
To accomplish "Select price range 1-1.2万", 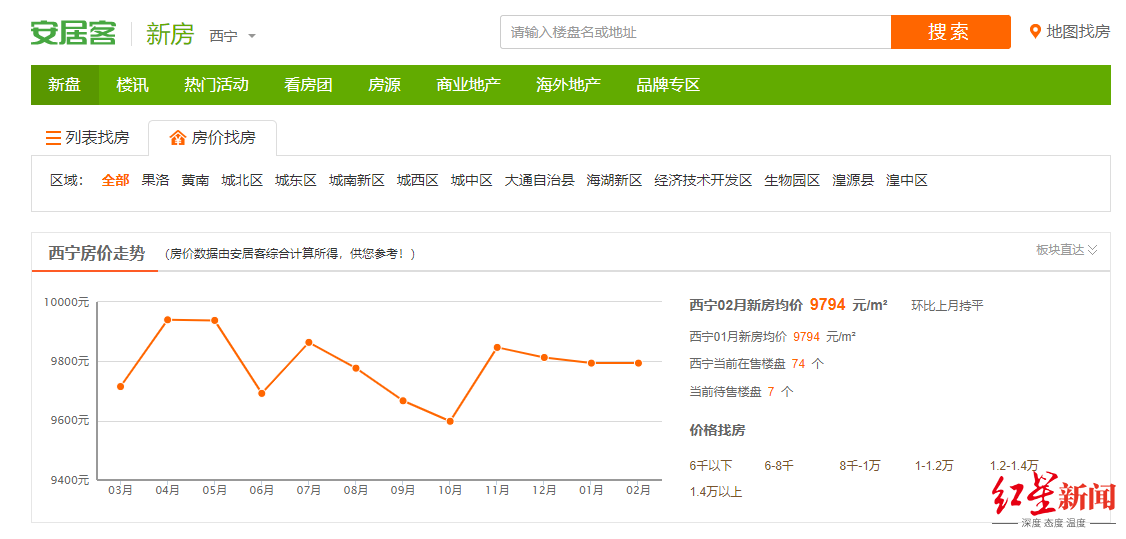I will (934, 466).
